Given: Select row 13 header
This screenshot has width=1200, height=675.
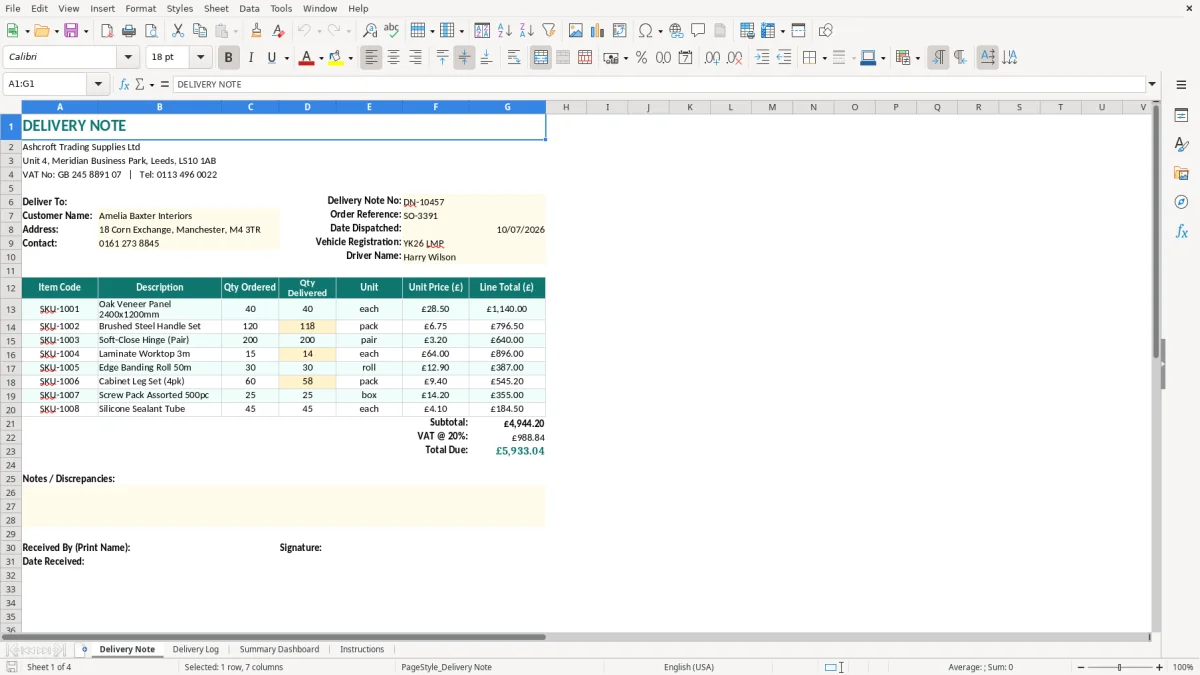Looking at the screenshot, I should tap(11, 309).
